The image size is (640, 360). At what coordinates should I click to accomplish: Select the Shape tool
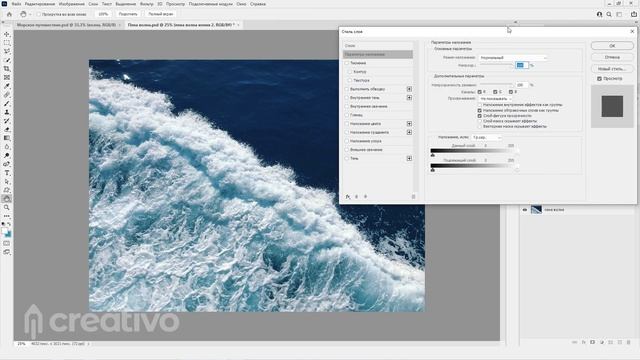coord(7,190)
